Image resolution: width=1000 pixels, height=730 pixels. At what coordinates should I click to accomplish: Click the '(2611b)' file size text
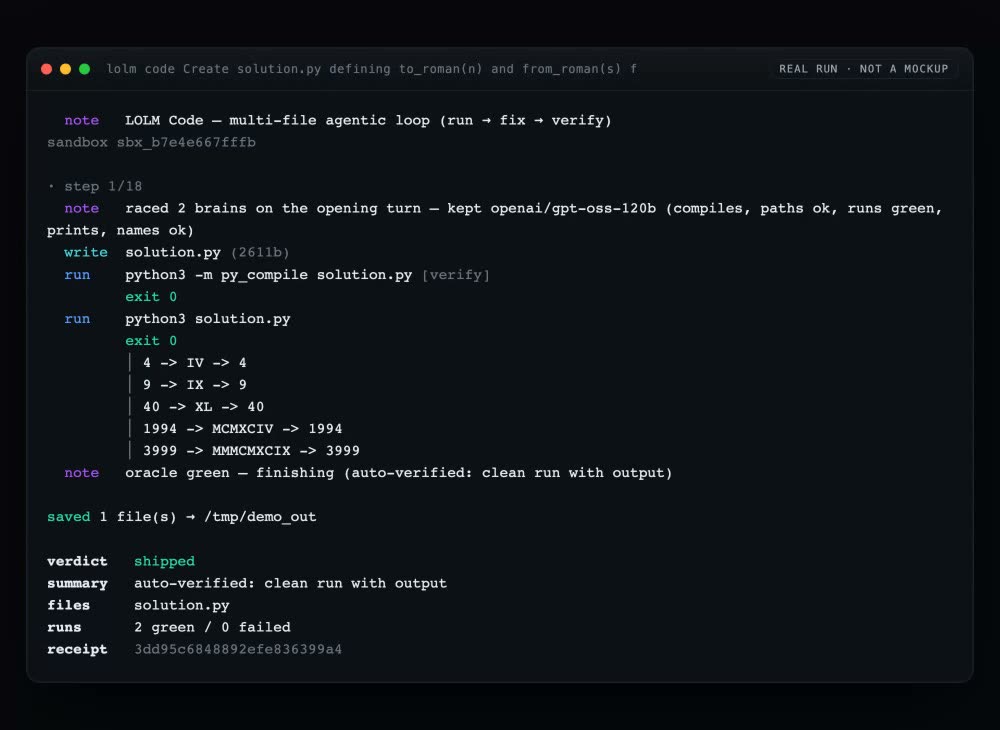(260, 252)
